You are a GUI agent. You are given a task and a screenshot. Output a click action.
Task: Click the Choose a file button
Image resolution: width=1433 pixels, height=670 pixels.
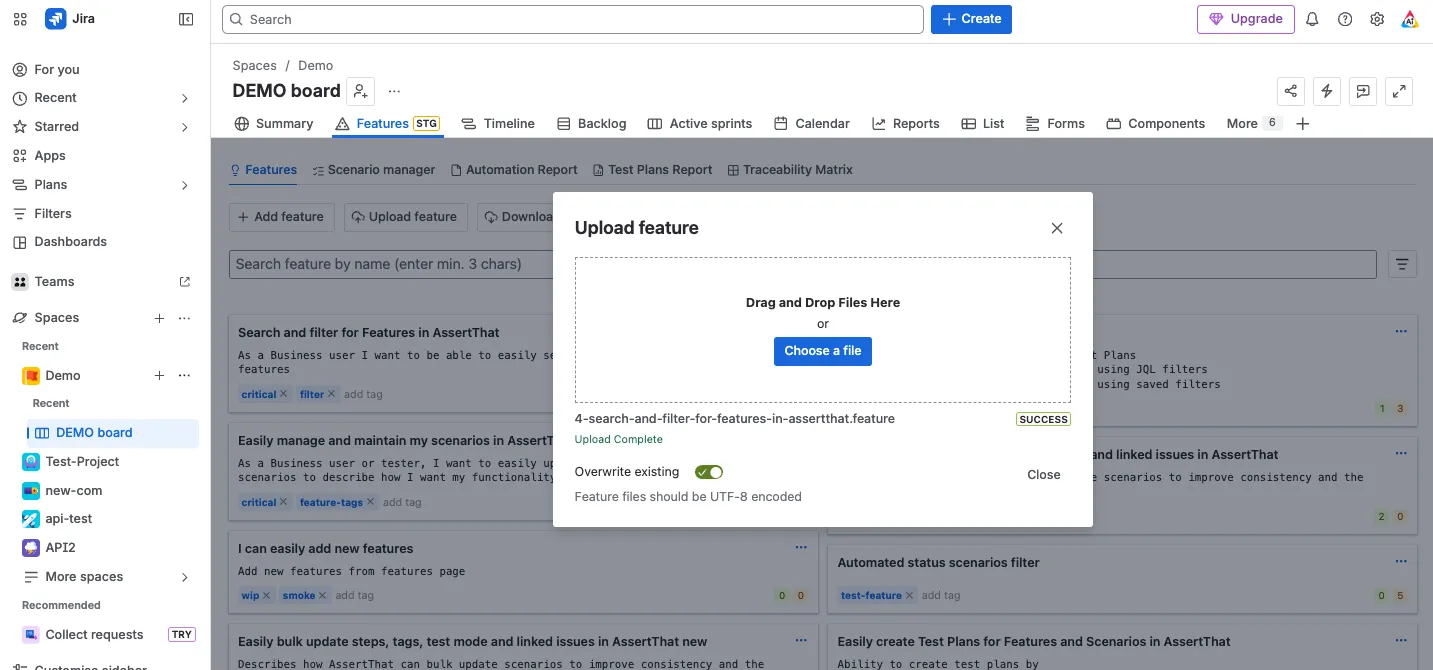(823, 351)
